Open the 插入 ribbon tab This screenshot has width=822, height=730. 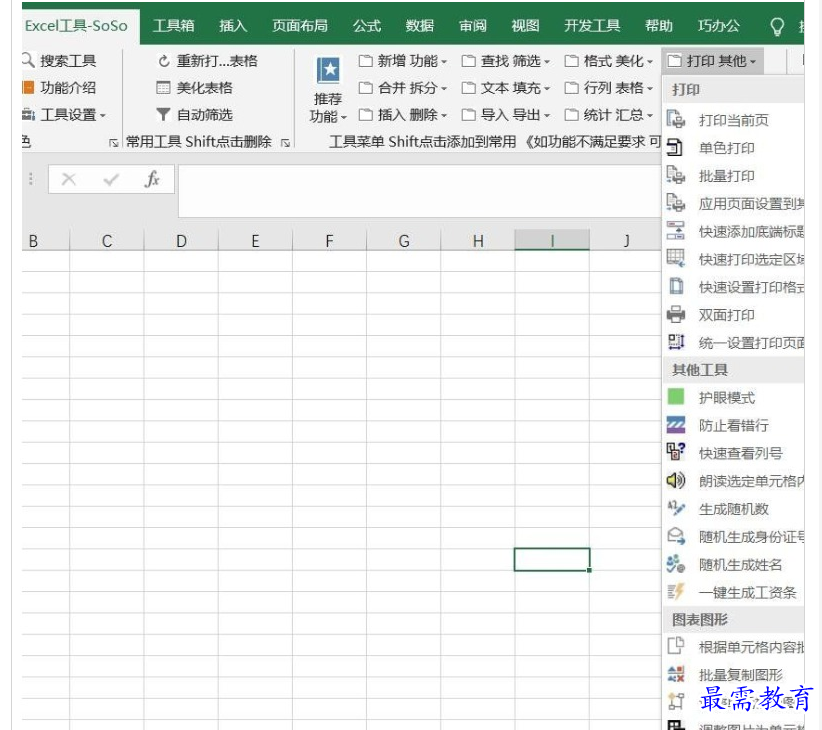pos(233,26)
